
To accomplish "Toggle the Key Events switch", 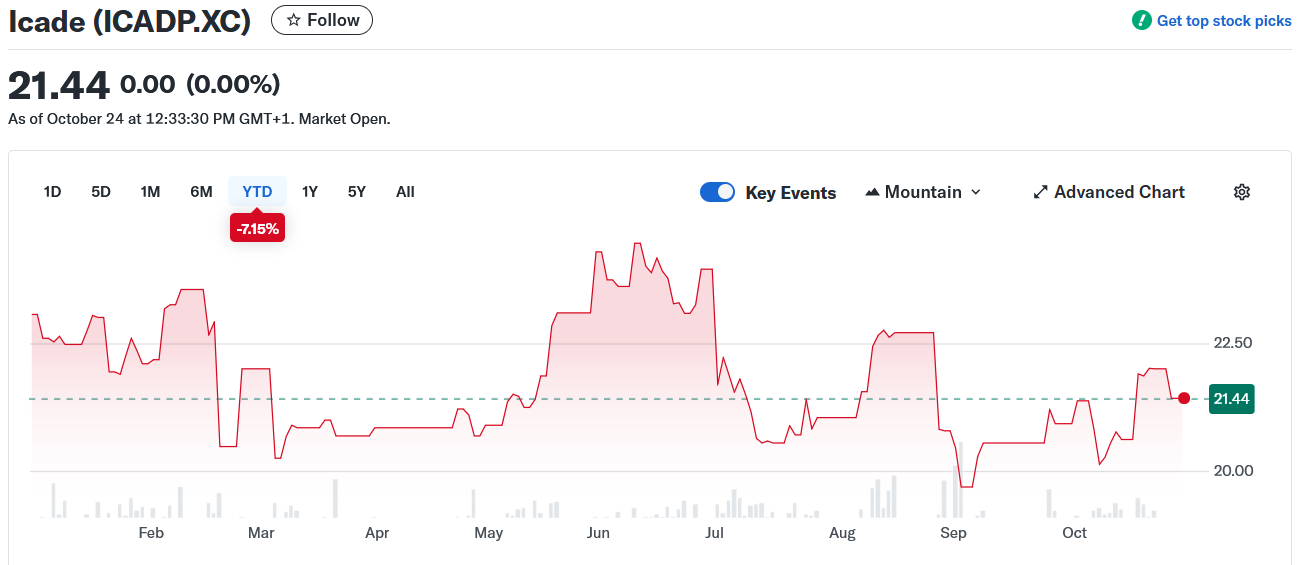I will pos(717,192).
